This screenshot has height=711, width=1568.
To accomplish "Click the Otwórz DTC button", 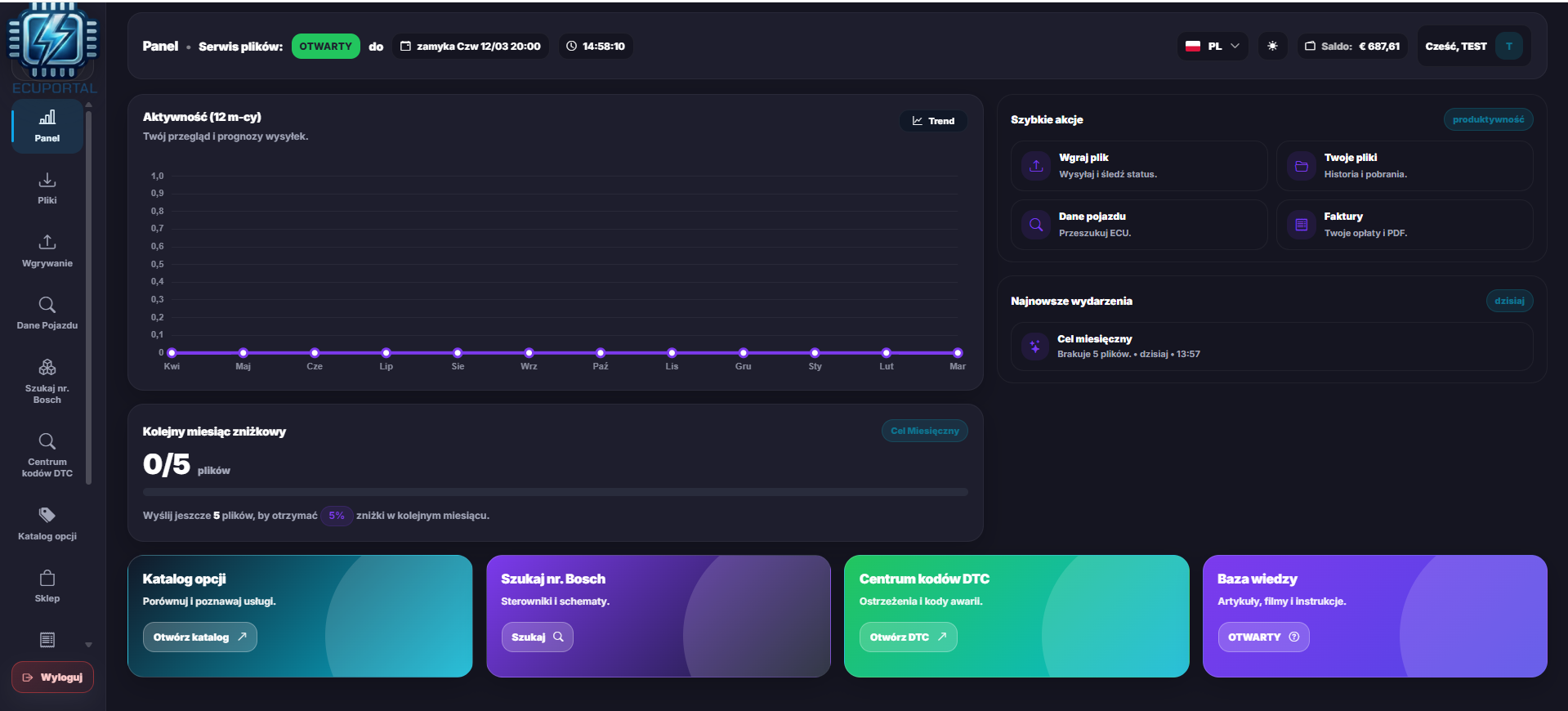I will click(907, 637).
